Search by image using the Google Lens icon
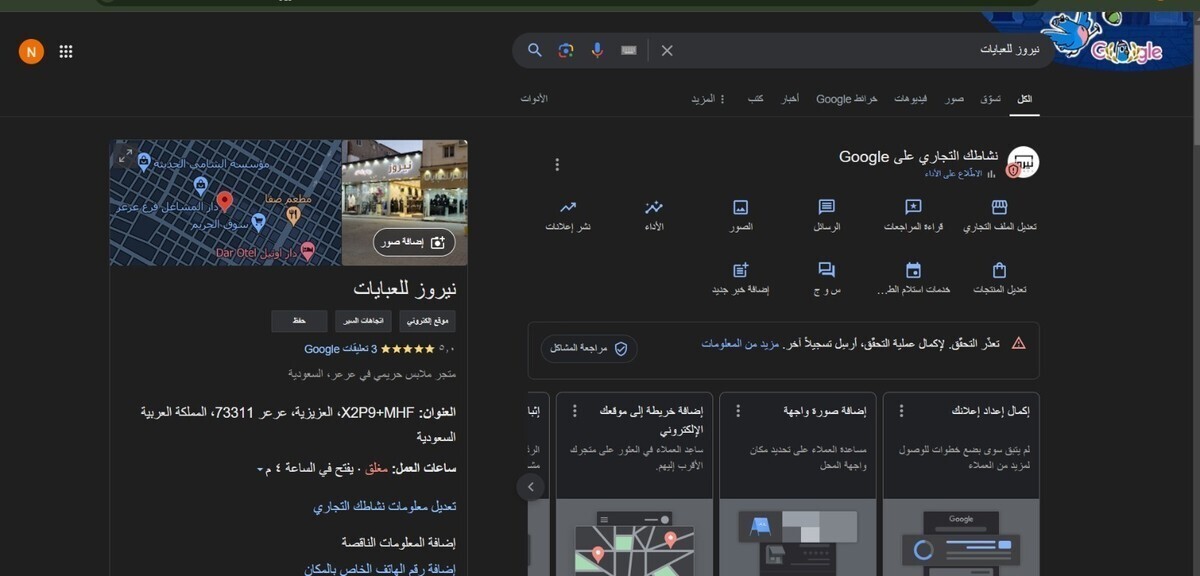 (x=566, y=50)
